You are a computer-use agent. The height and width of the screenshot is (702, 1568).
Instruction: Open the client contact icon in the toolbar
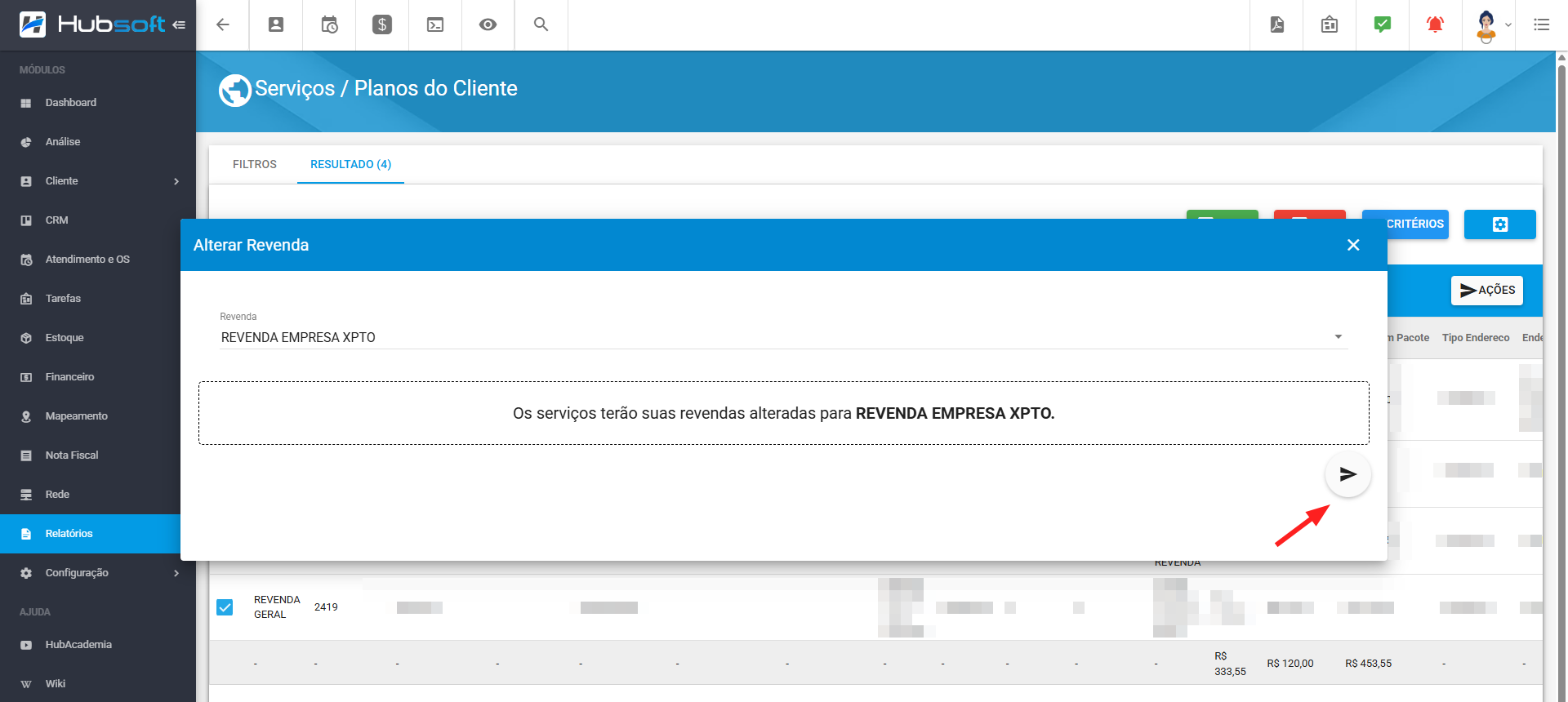click(x=276, y=24)
